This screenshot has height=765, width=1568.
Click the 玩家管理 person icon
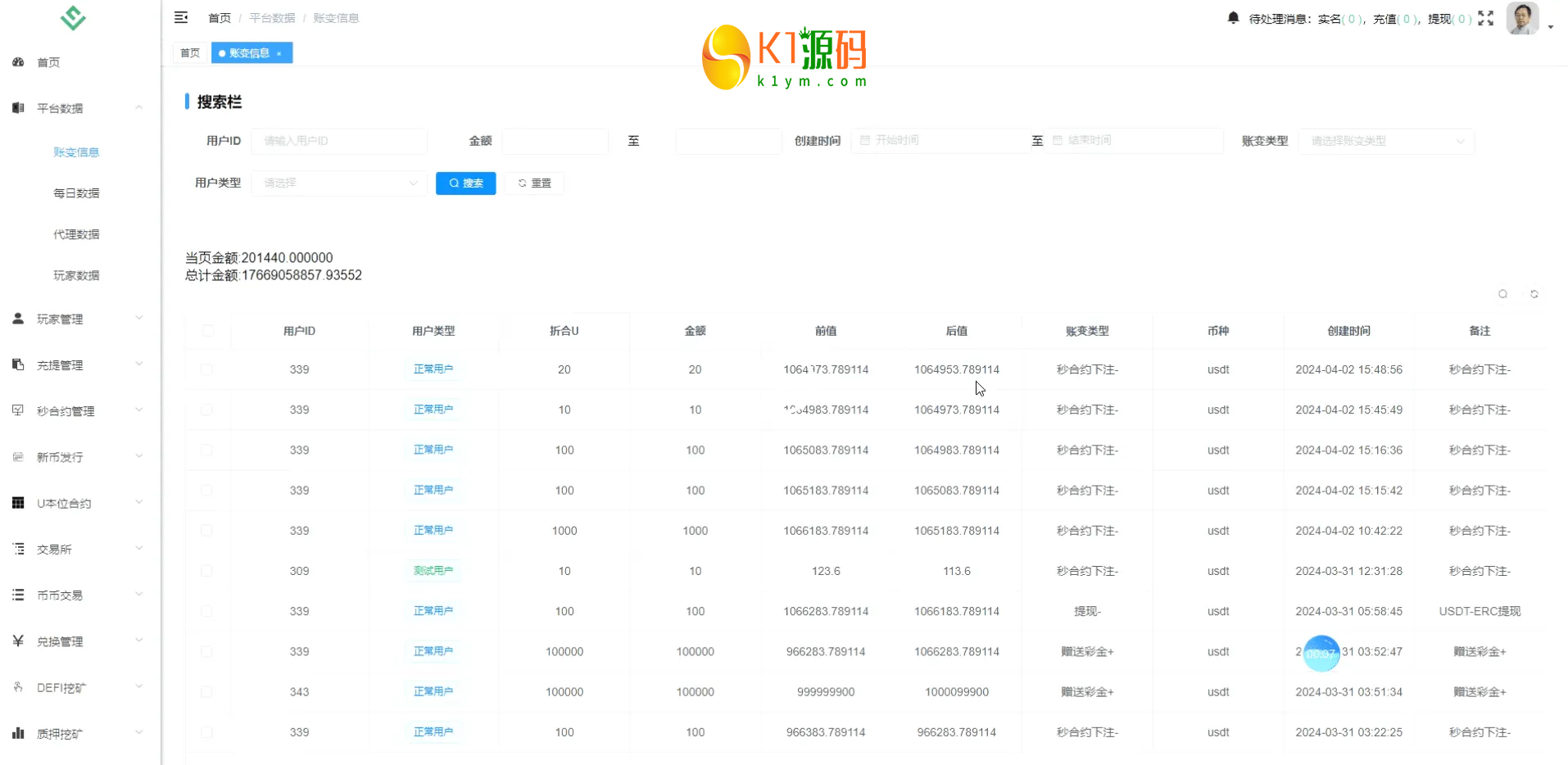click(18, 319)
